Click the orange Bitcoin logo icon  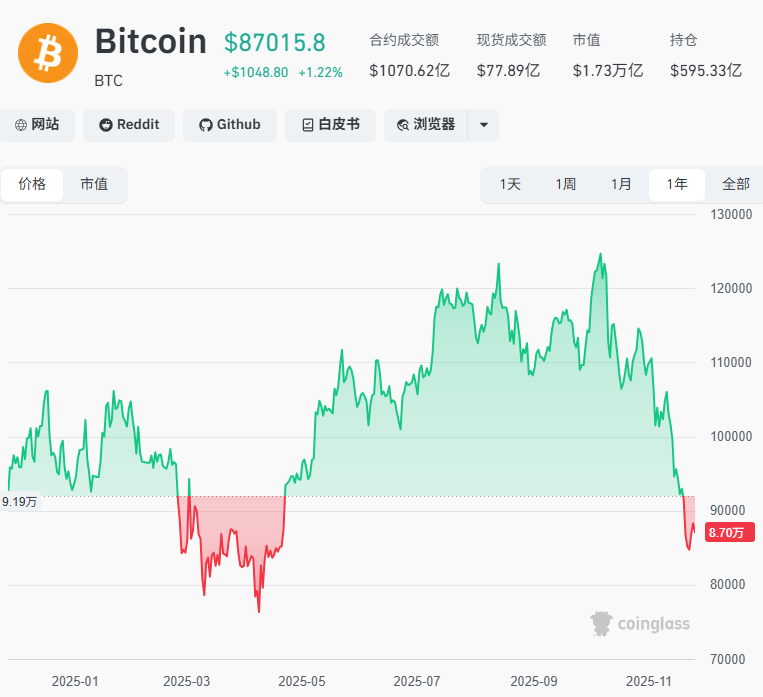point(47,54)
